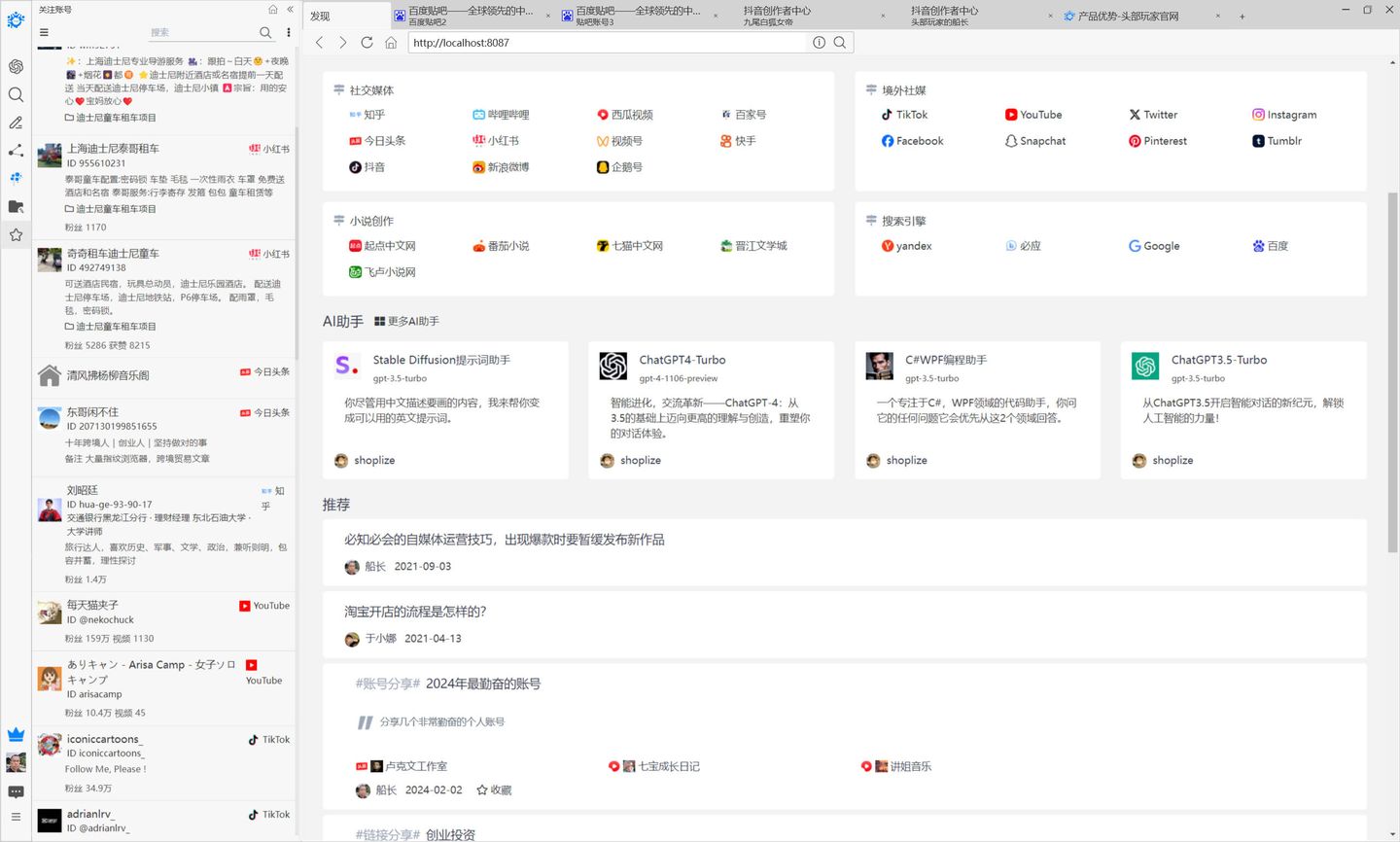Viewport: 1400px width, 842px height.
Task: Click the 收藏 star under 2024年最勤奋的账号
Action: (x=494, y=790)
